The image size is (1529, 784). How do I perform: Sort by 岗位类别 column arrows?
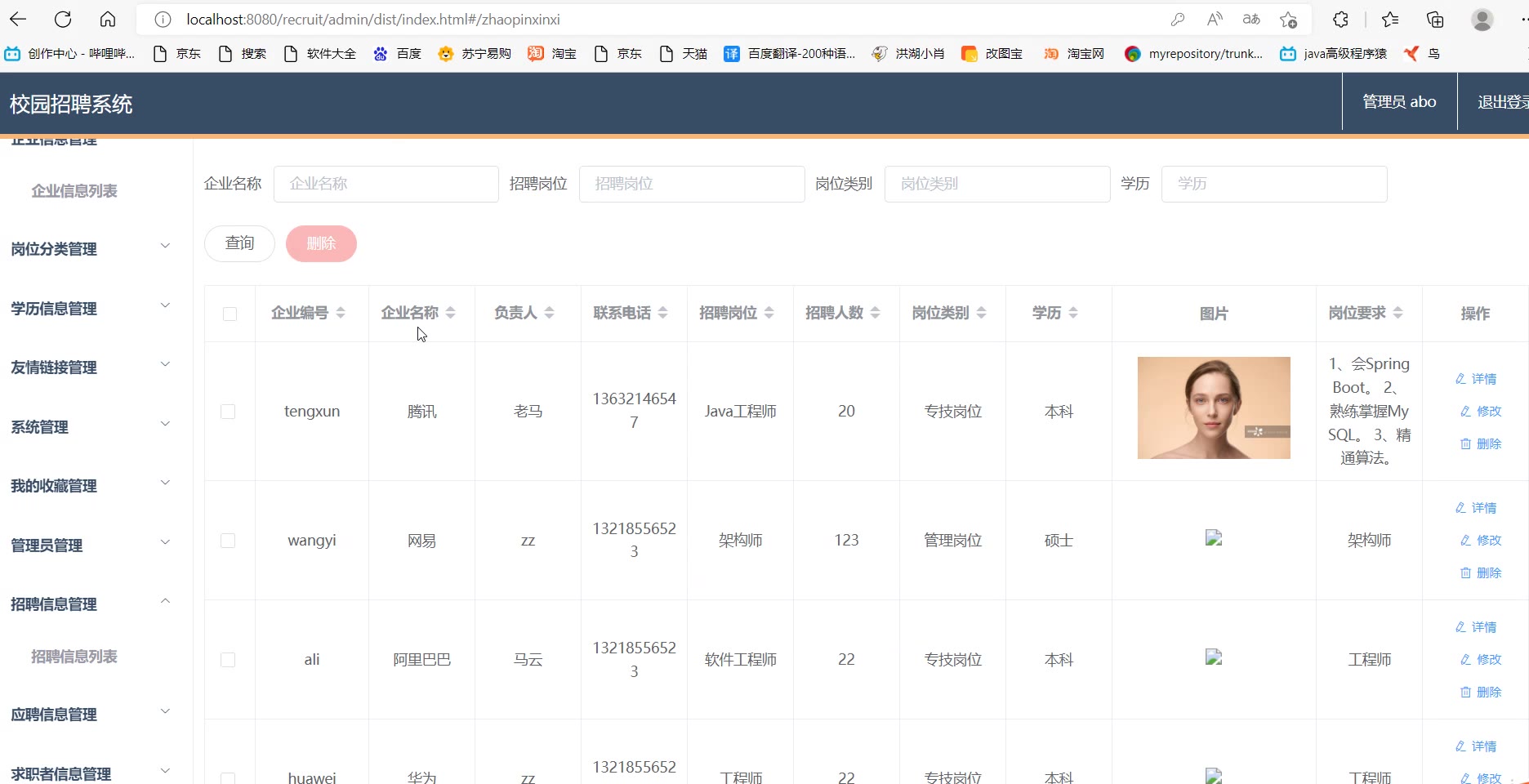[981, 313]
